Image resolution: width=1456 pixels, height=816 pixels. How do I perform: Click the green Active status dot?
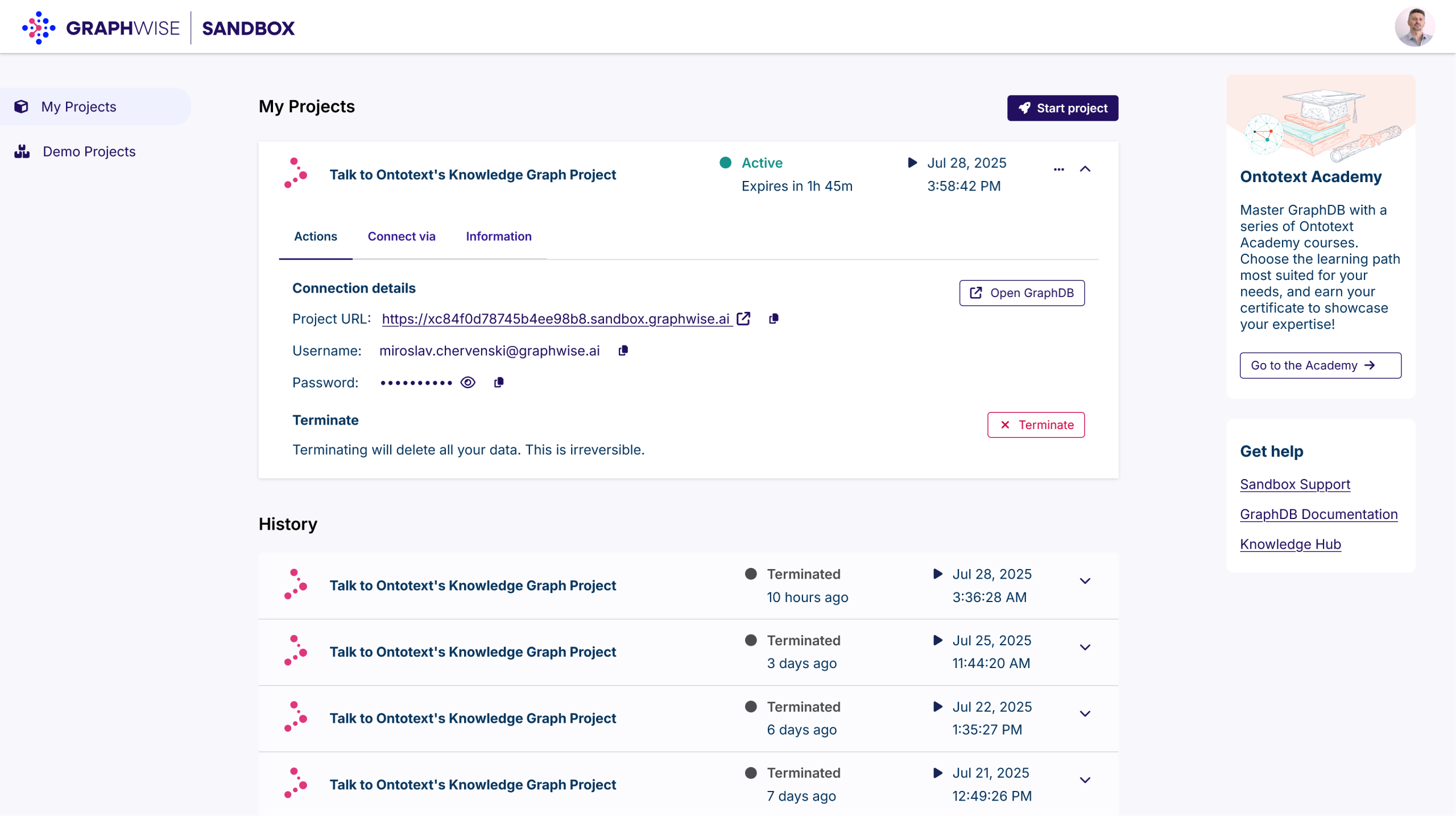(725, 163)
